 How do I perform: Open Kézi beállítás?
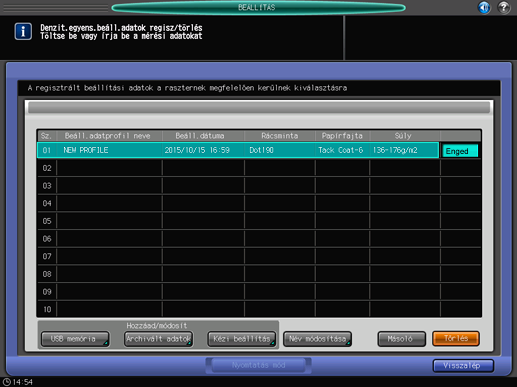242,339
